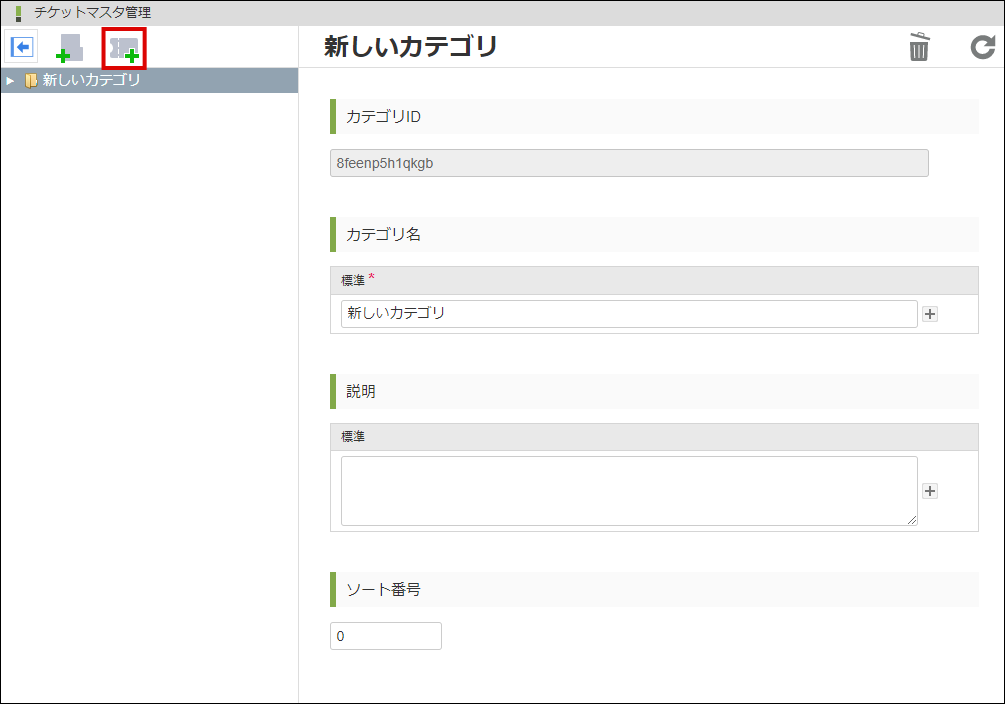Collapse the sidebar with the arrow button
The image size is (1005, 704).
[21, 46]
